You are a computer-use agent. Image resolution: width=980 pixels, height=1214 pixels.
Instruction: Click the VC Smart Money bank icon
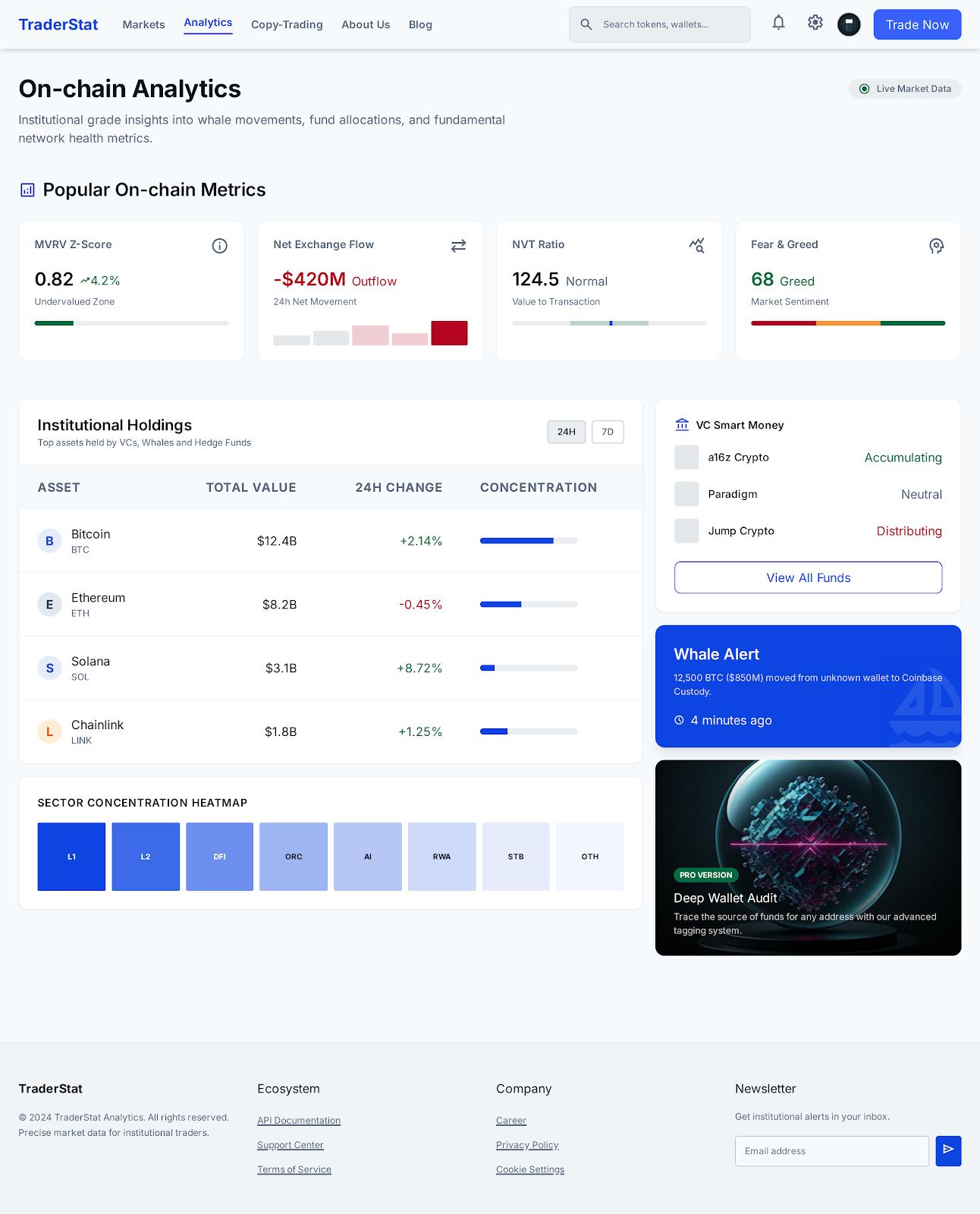(x=683, y=425)
